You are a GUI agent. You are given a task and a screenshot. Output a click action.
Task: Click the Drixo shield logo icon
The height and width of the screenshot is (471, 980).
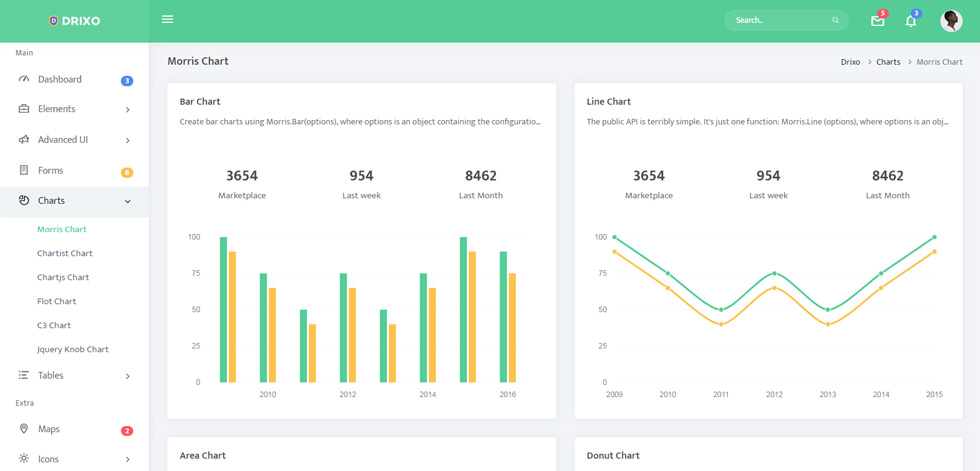point(53,21)
